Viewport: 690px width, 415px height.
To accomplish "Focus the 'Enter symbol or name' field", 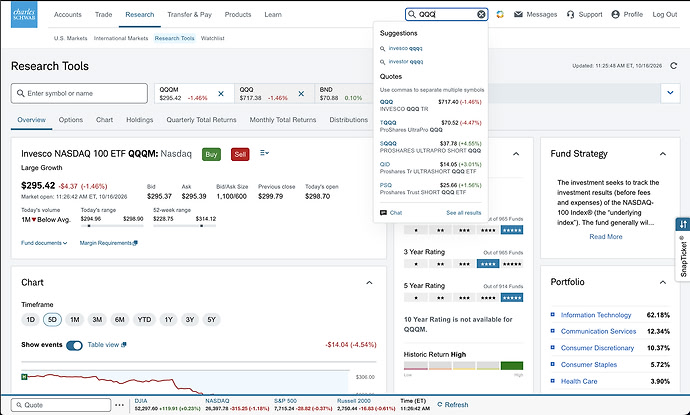I will pos(79,93).
